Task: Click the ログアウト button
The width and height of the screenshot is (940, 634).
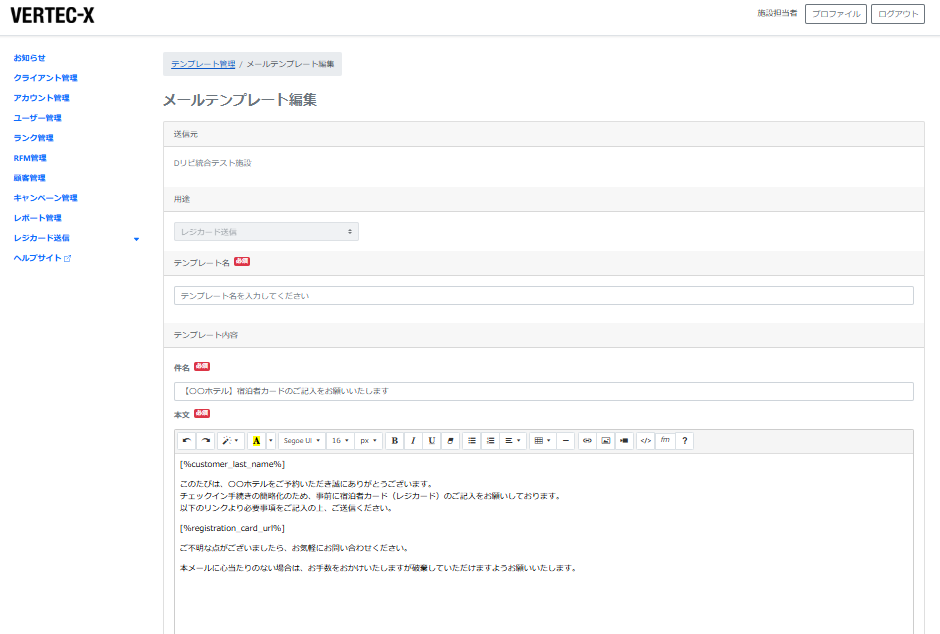Action: (897, 14)
